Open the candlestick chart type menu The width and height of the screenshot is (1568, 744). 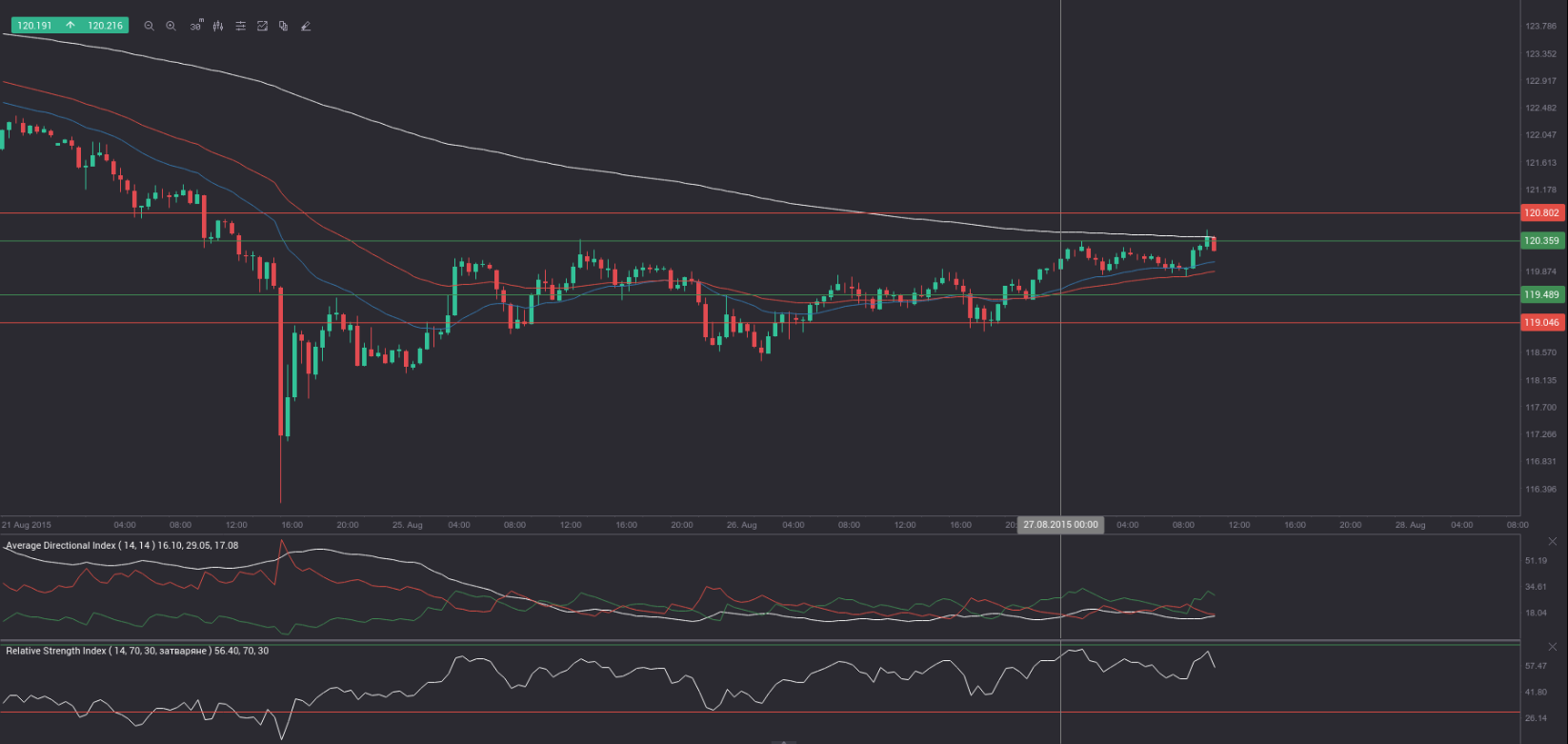point(218,27)
